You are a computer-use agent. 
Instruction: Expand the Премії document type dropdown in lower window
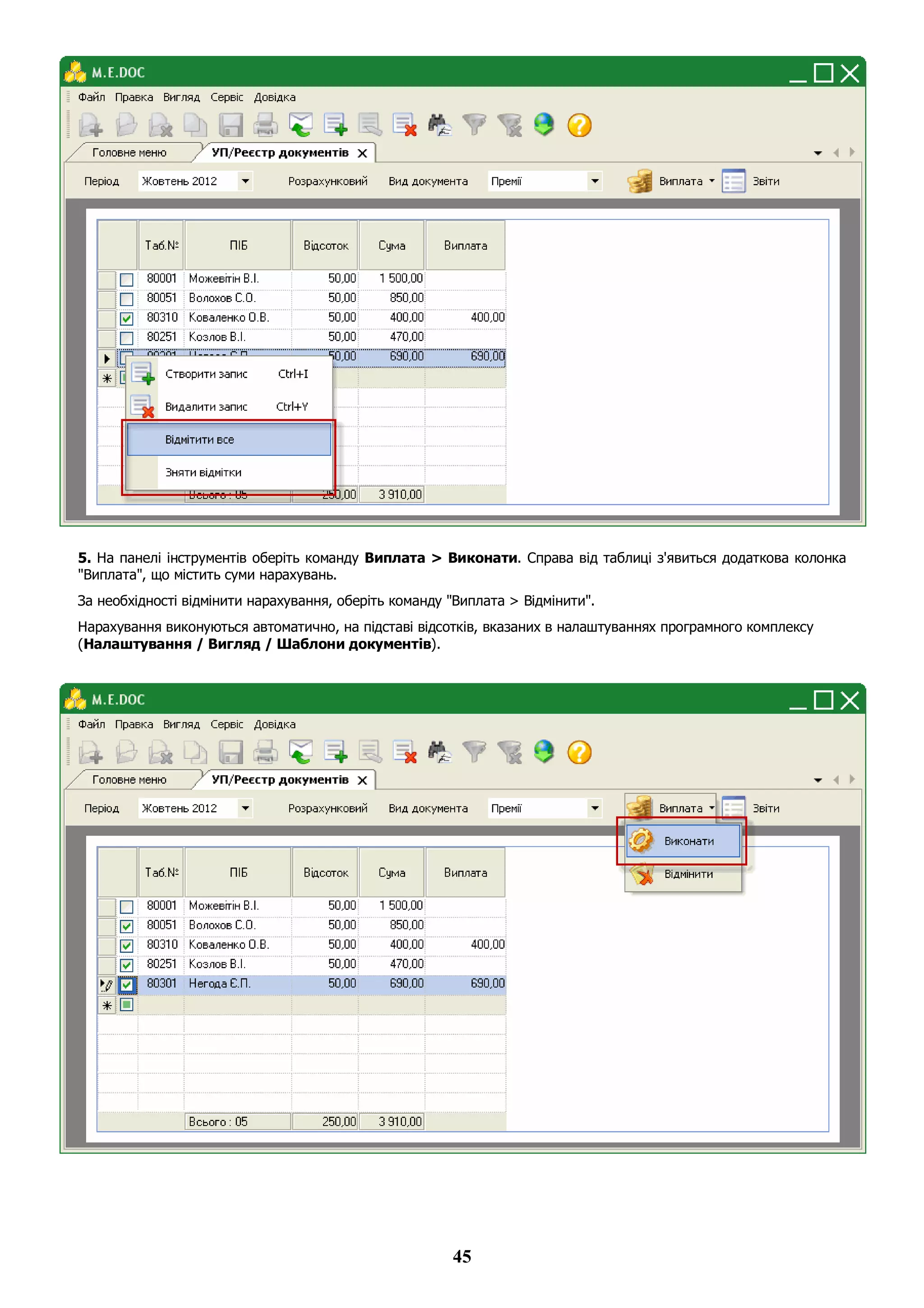point(594,808)
